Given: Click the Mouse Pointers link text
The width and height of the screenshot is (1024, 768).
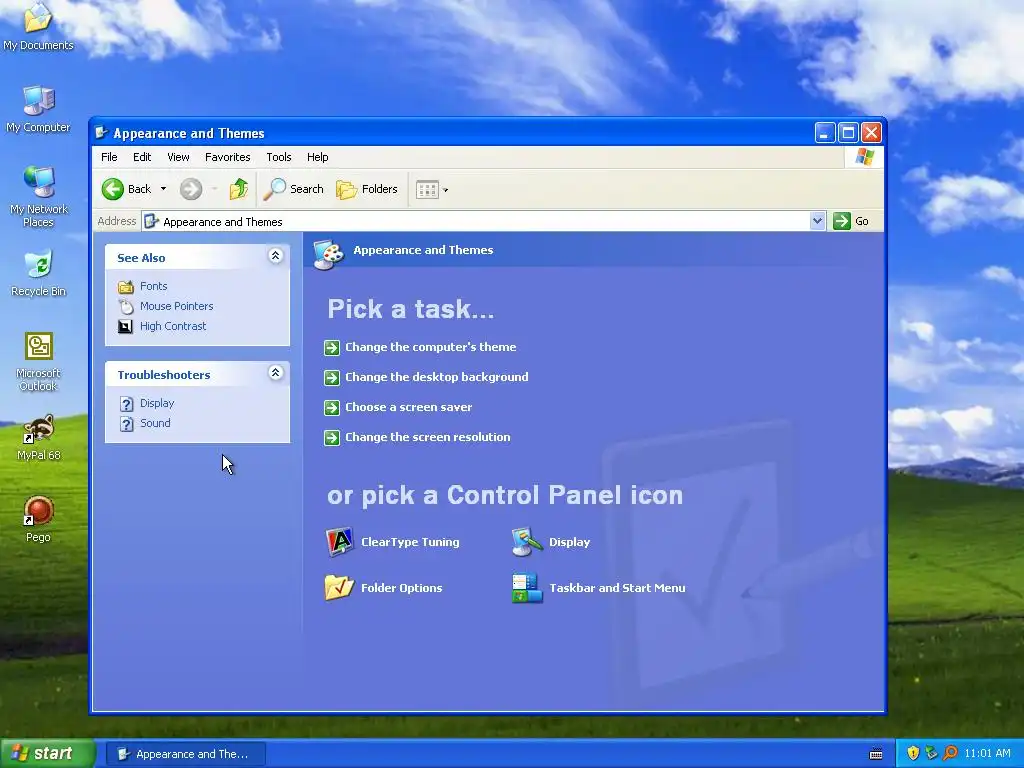Looking at the screenshot, I should [176, 306].
